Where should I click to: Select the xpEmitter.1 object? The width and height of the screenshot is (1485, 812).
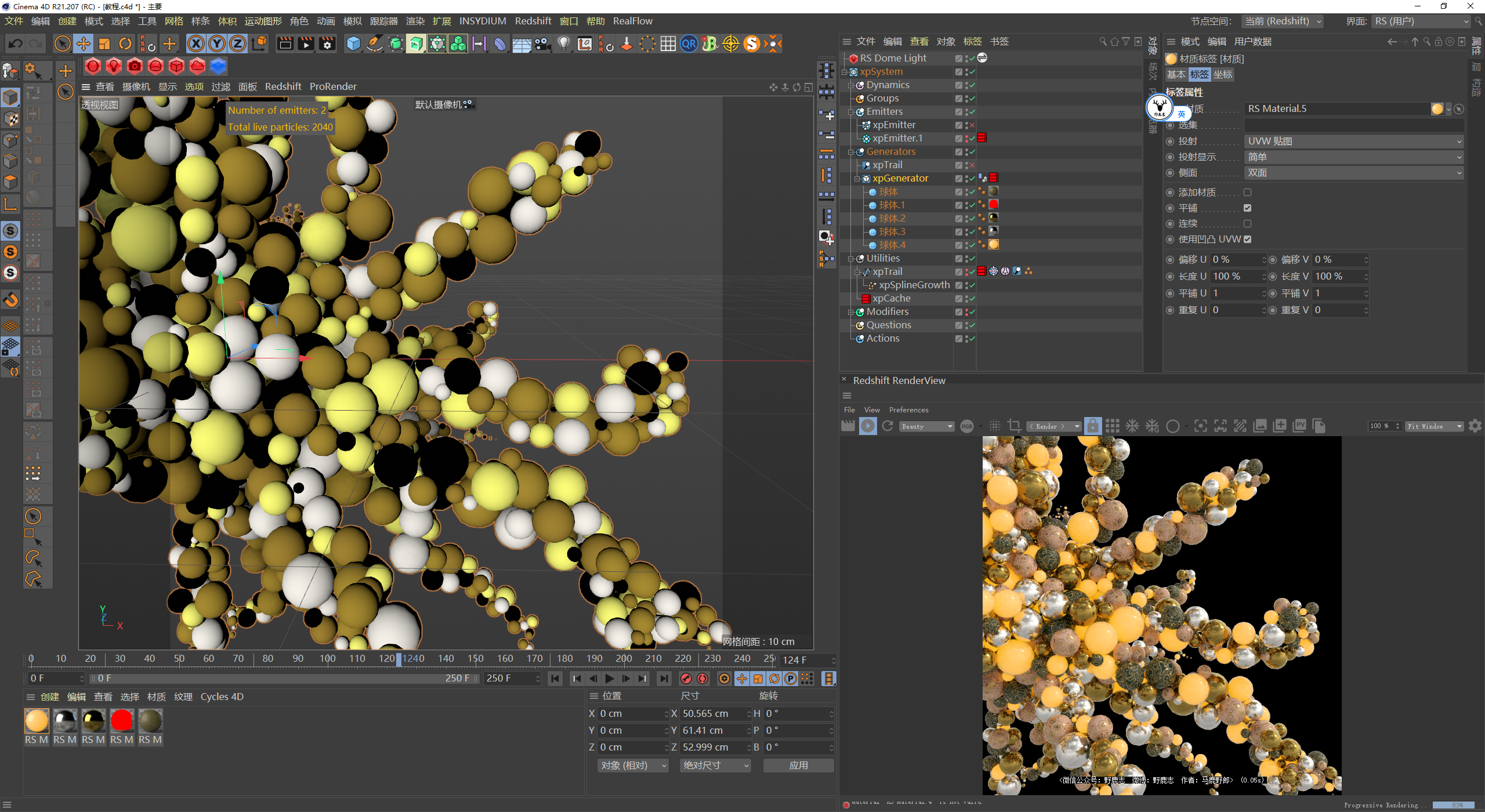click(897, 139)
